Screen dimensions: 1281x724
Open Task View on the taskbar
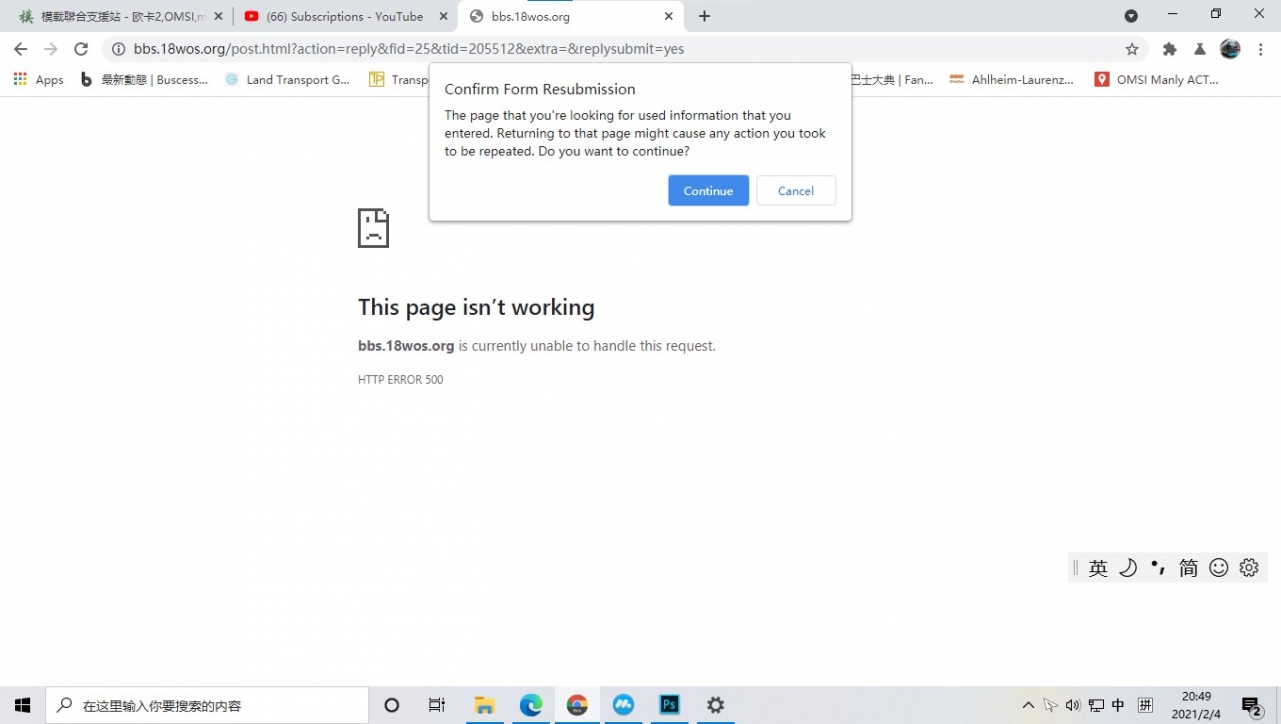(437, 705)
